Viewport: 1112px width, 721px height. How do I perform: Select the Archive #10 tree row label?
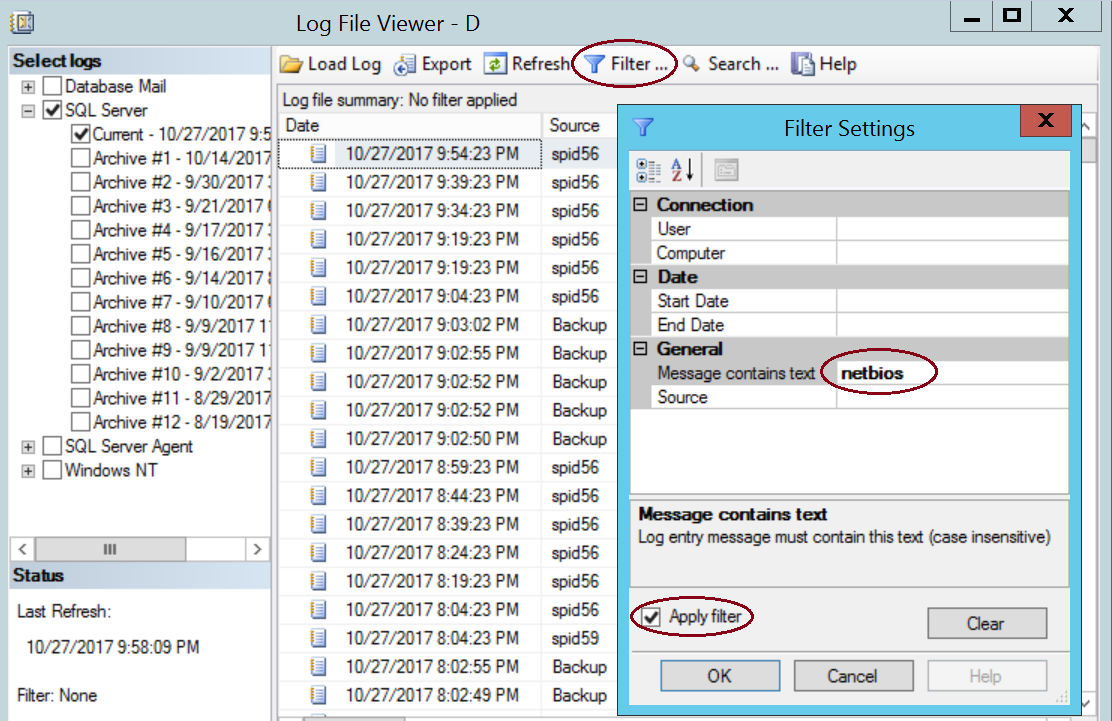coord(181,374)
